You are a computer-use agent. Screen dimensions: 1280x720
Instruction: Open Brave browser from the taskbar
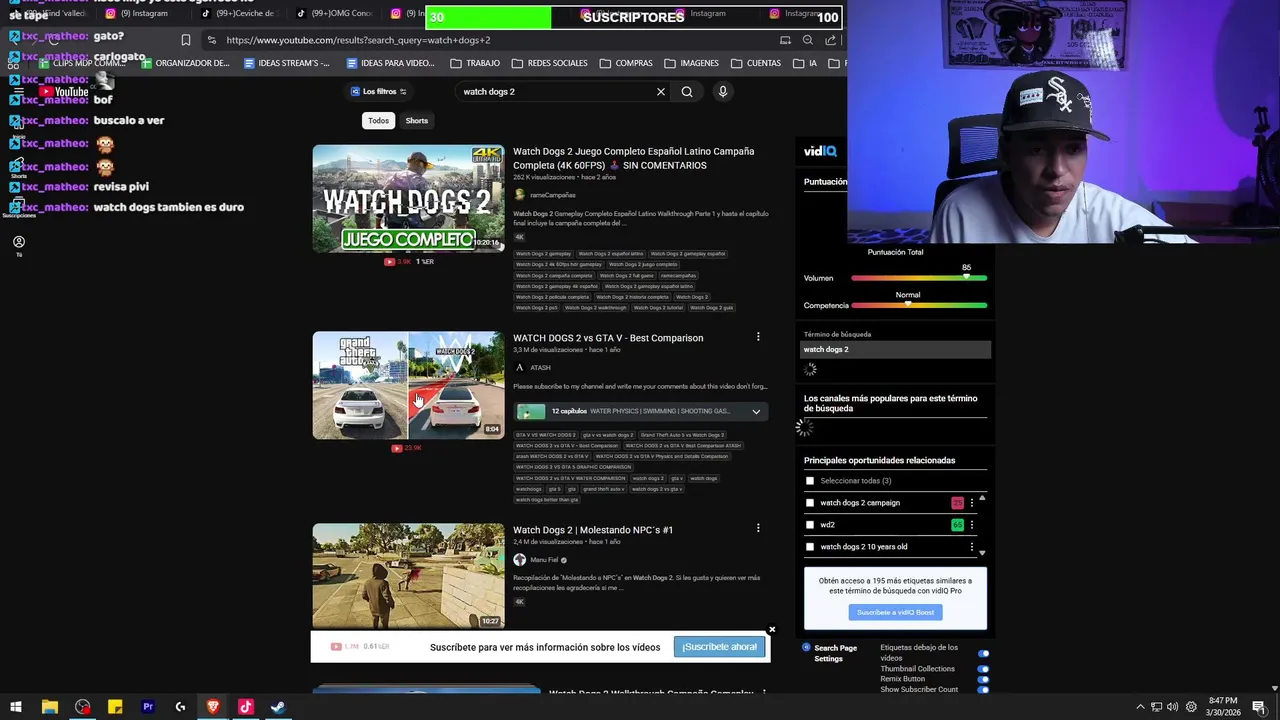click(x=213, y=707)
